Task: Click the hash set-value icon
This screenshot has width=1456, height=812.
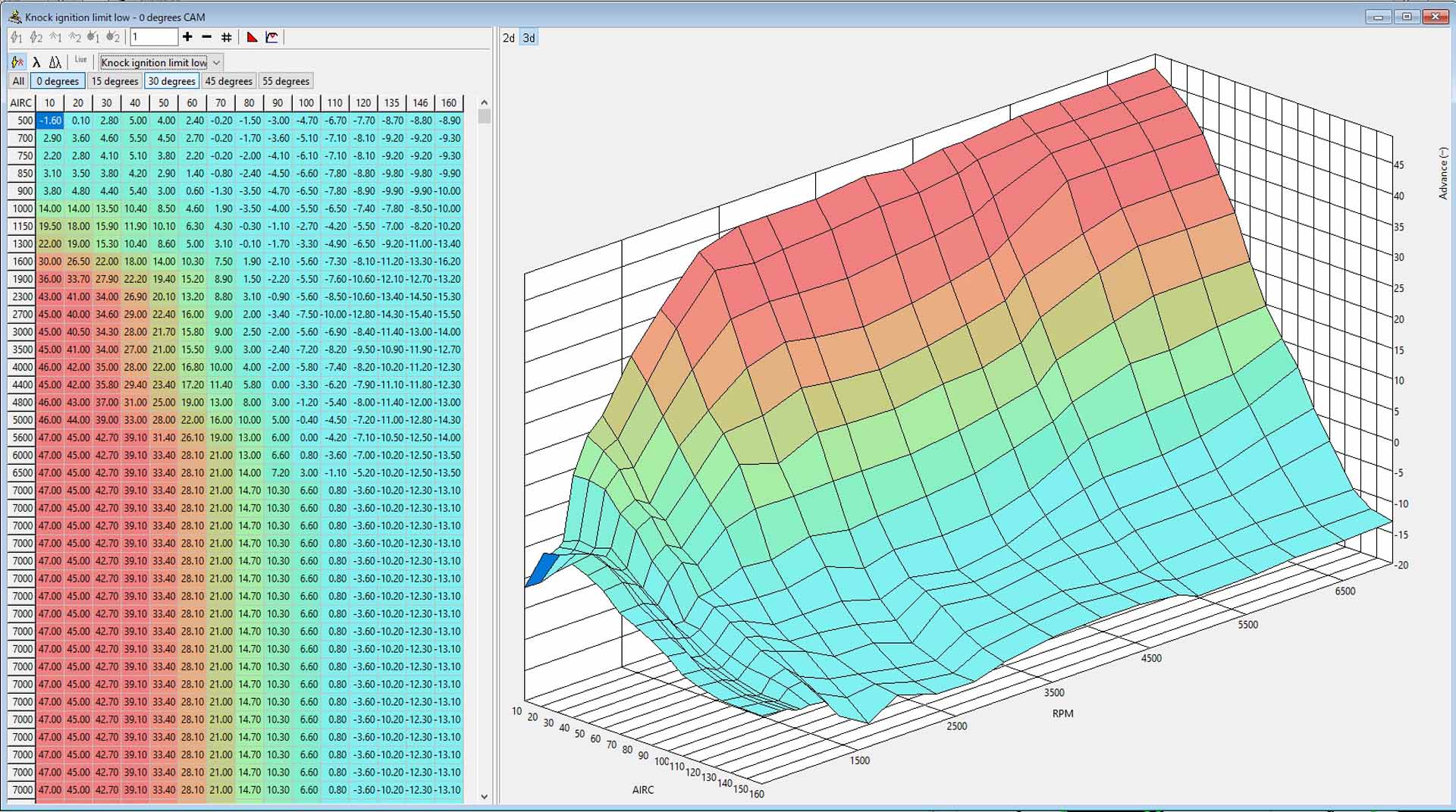Action: [x=226, y=37]
